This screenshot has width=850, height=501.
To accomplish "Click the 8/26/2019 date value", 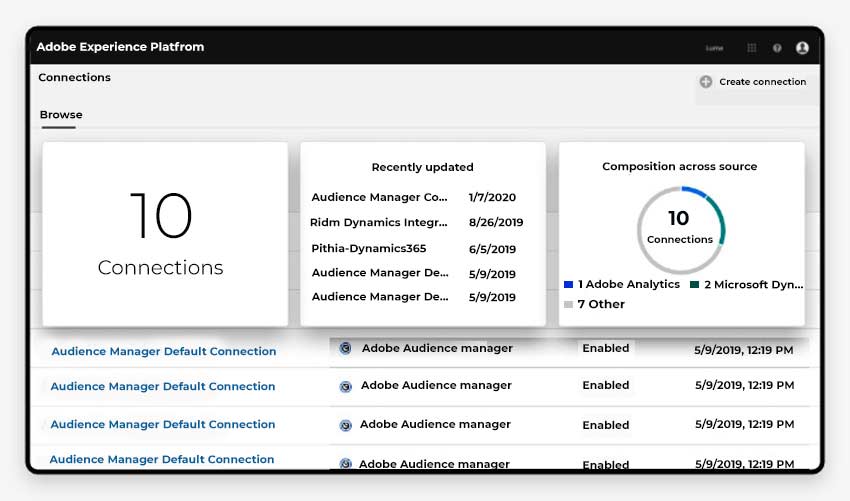I will (496, 222).
